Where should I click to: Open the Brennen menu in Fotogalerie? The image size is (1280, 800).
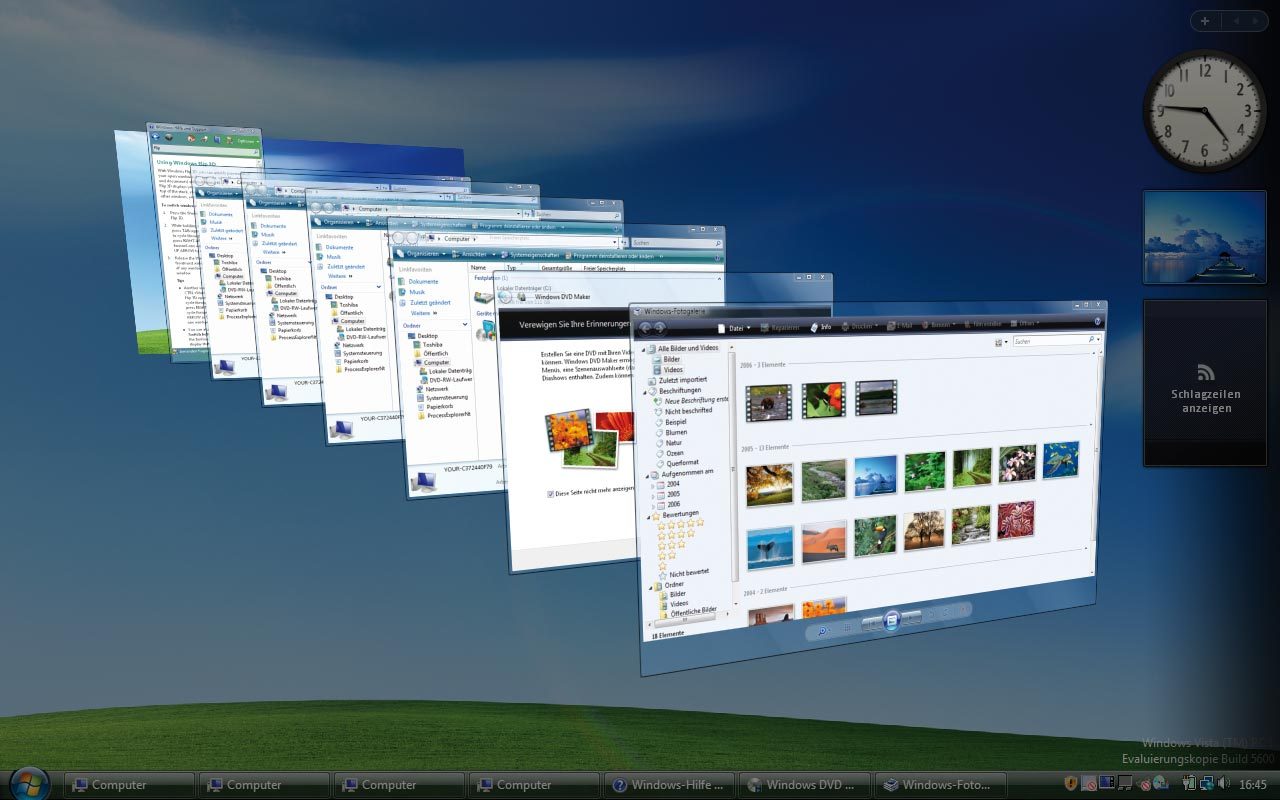coord(940,324)
